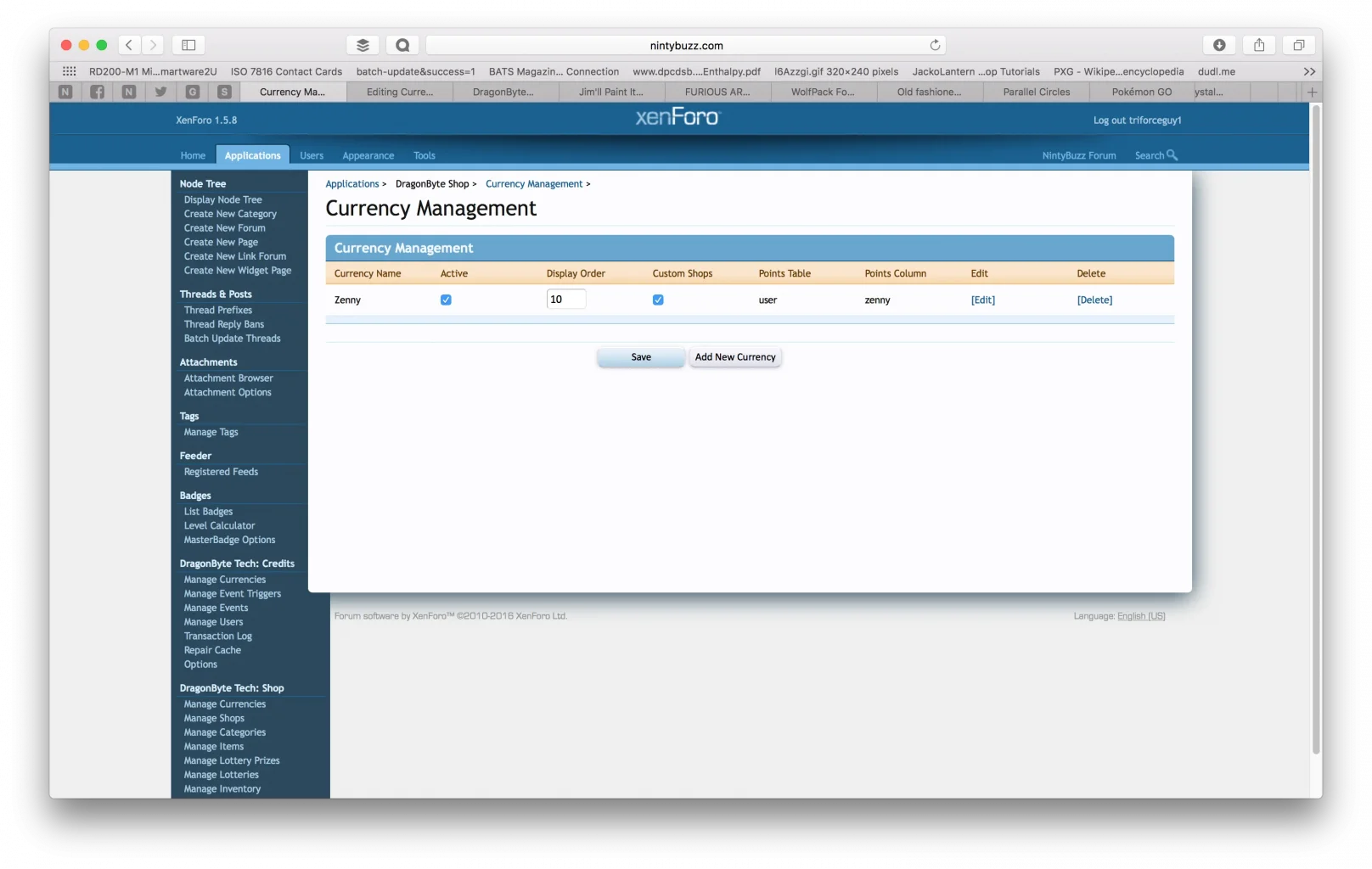
Task: Click Currency Management breadcrumb link
Action: point(534,183)
